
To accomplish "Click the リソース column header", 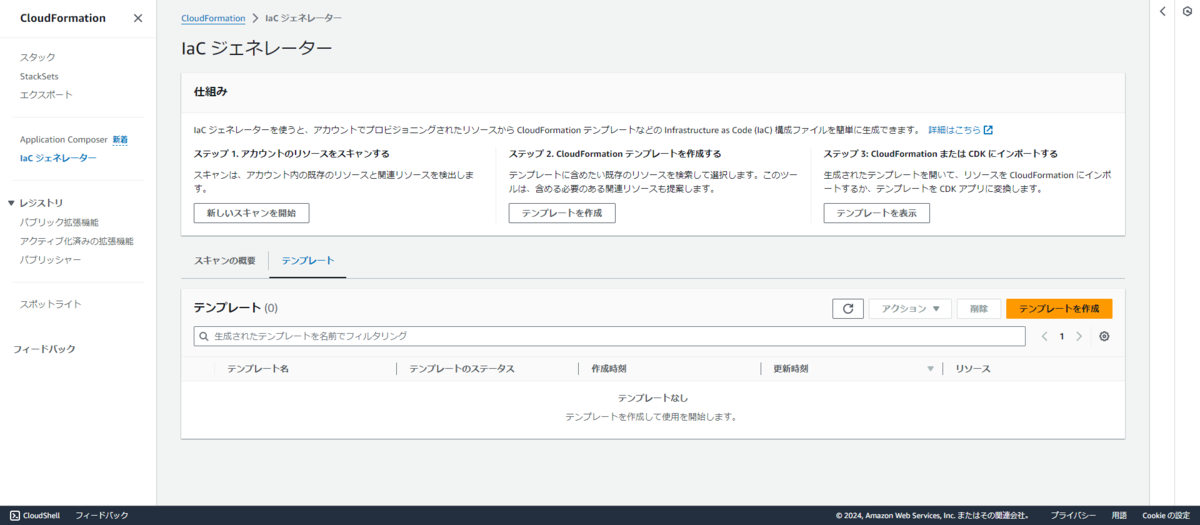I will pos(973,369).
